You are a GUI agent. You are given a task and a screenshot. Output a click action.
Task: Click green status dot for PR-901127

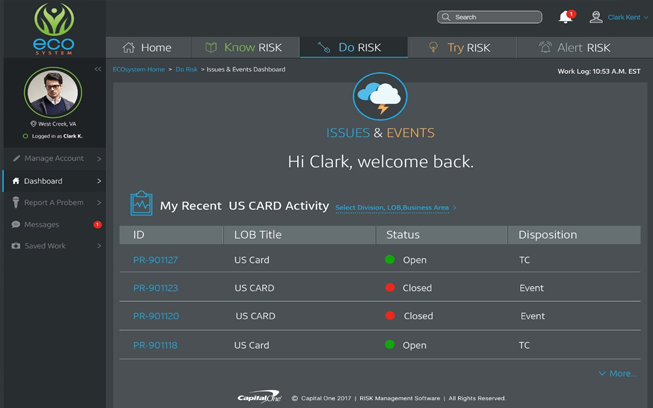pos(390,259)
